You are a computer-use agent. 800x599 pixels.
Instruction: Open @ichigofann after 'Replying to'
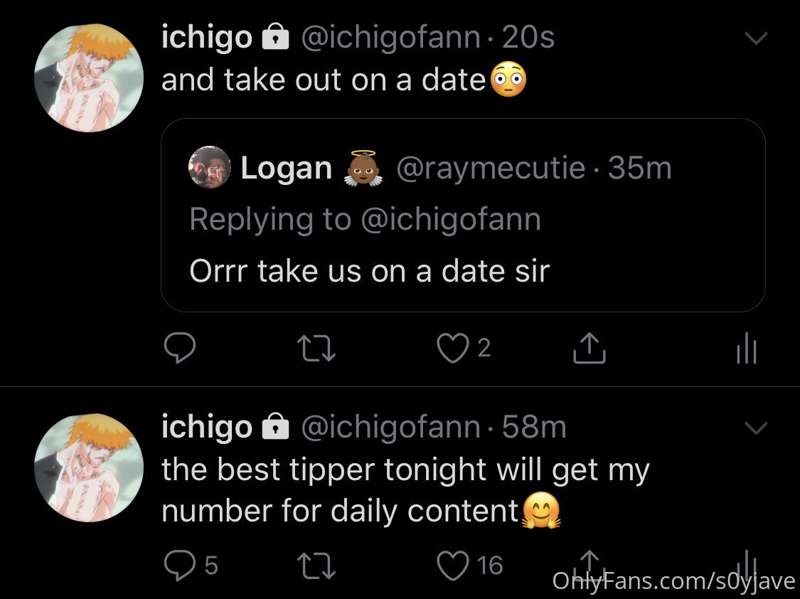[x=451, y=219]
